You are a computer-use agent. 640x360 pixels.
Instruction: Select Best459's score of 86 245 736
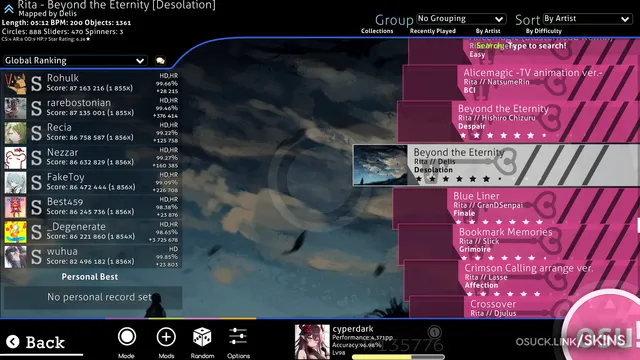(x=92, y=207)
